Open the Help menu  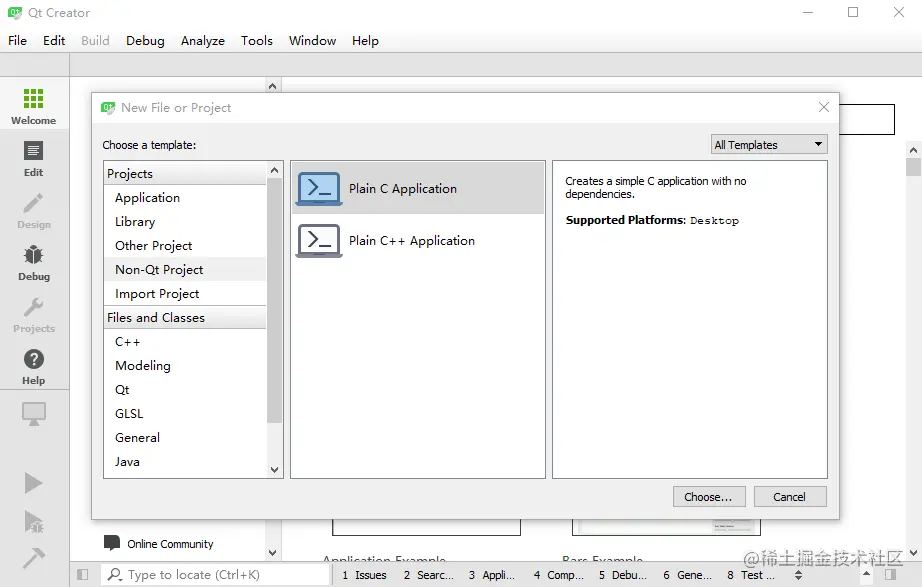365,41
